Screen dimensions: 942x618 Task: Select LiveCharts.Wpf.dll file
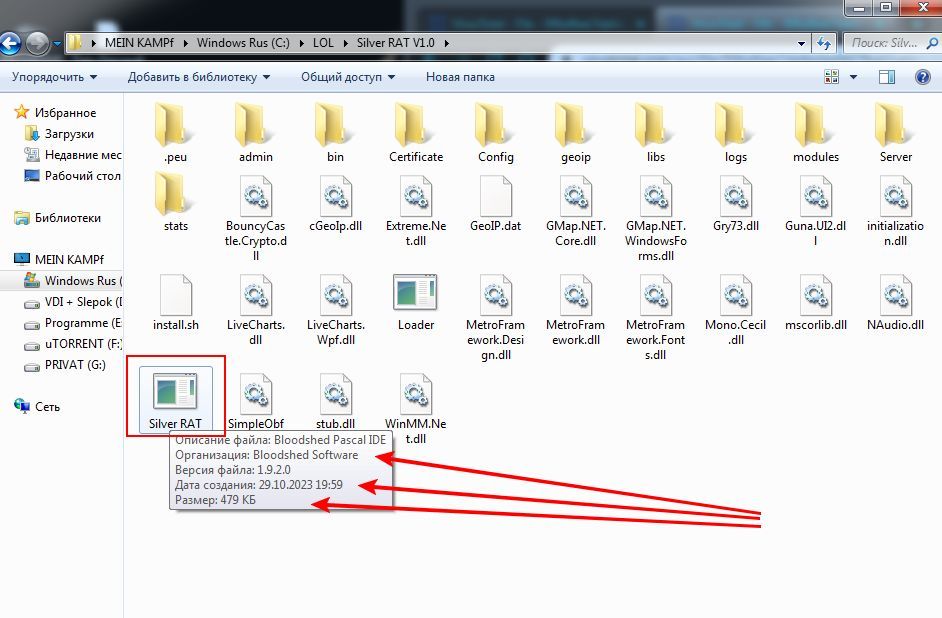(x=335, y=309)
